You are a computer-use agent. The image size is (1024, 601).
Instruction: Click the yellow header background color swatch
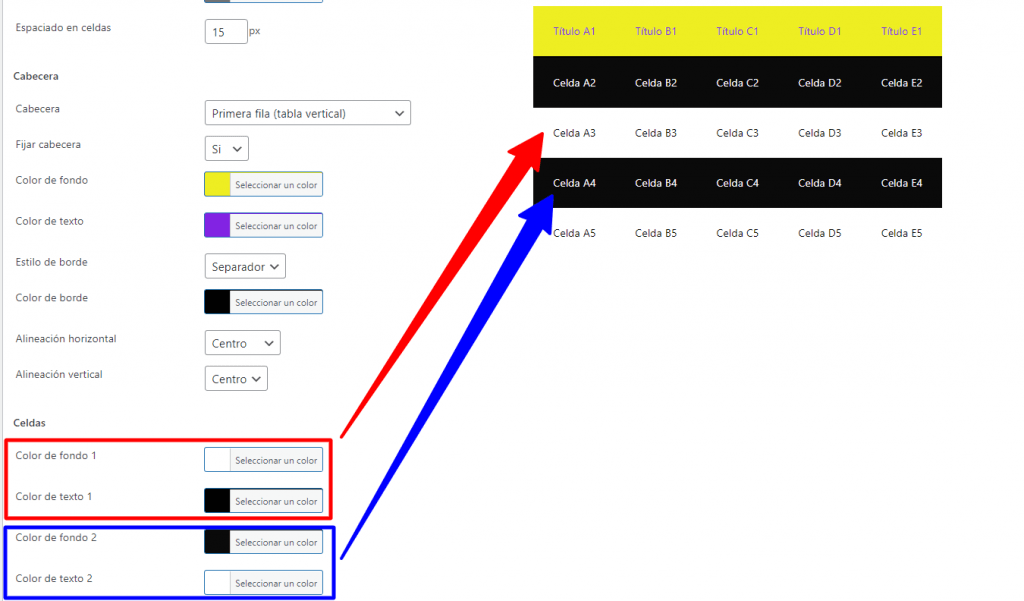click(218, 184)
